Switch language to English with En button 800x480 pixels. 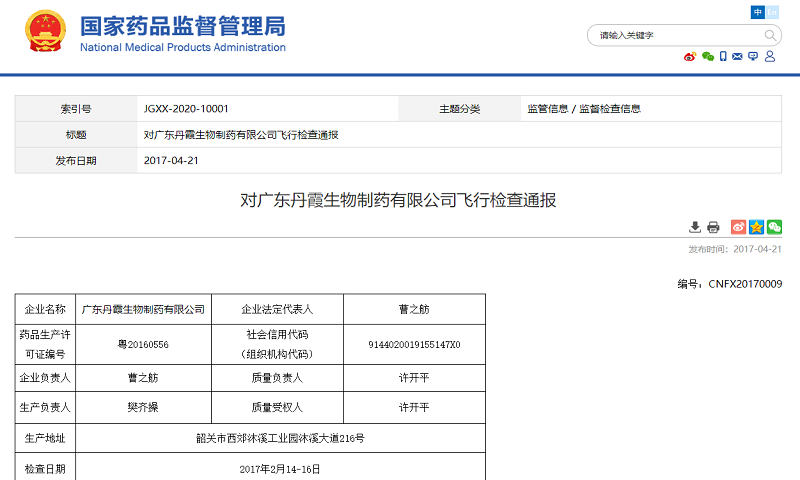point(773,12)
